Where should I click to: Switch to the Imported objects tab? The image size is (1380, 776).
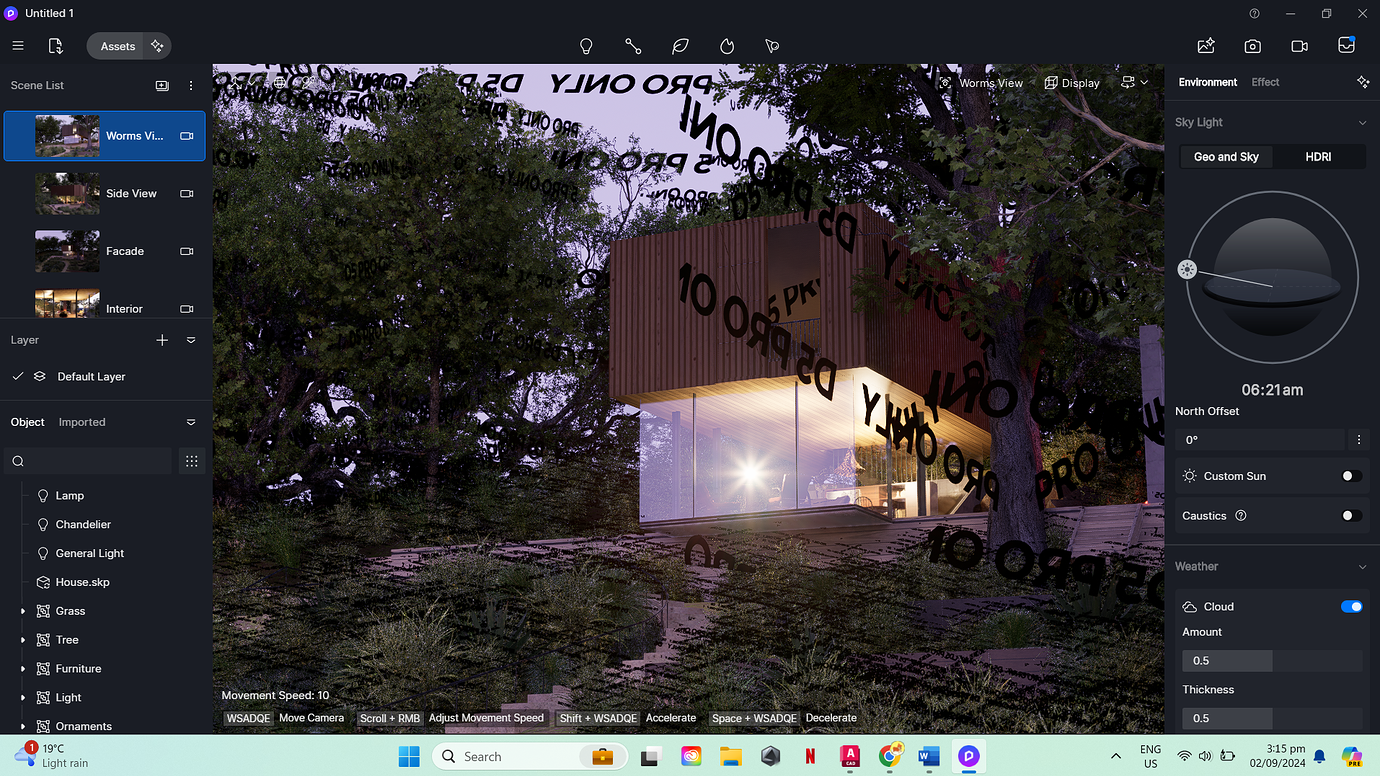(x=82, y=422)
